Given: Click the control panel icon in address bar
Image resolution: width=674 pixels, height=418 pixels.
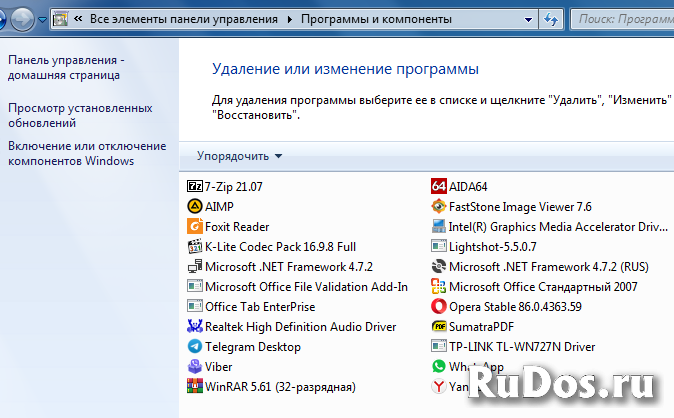Looking at the screenshot, I should point(61,19).
